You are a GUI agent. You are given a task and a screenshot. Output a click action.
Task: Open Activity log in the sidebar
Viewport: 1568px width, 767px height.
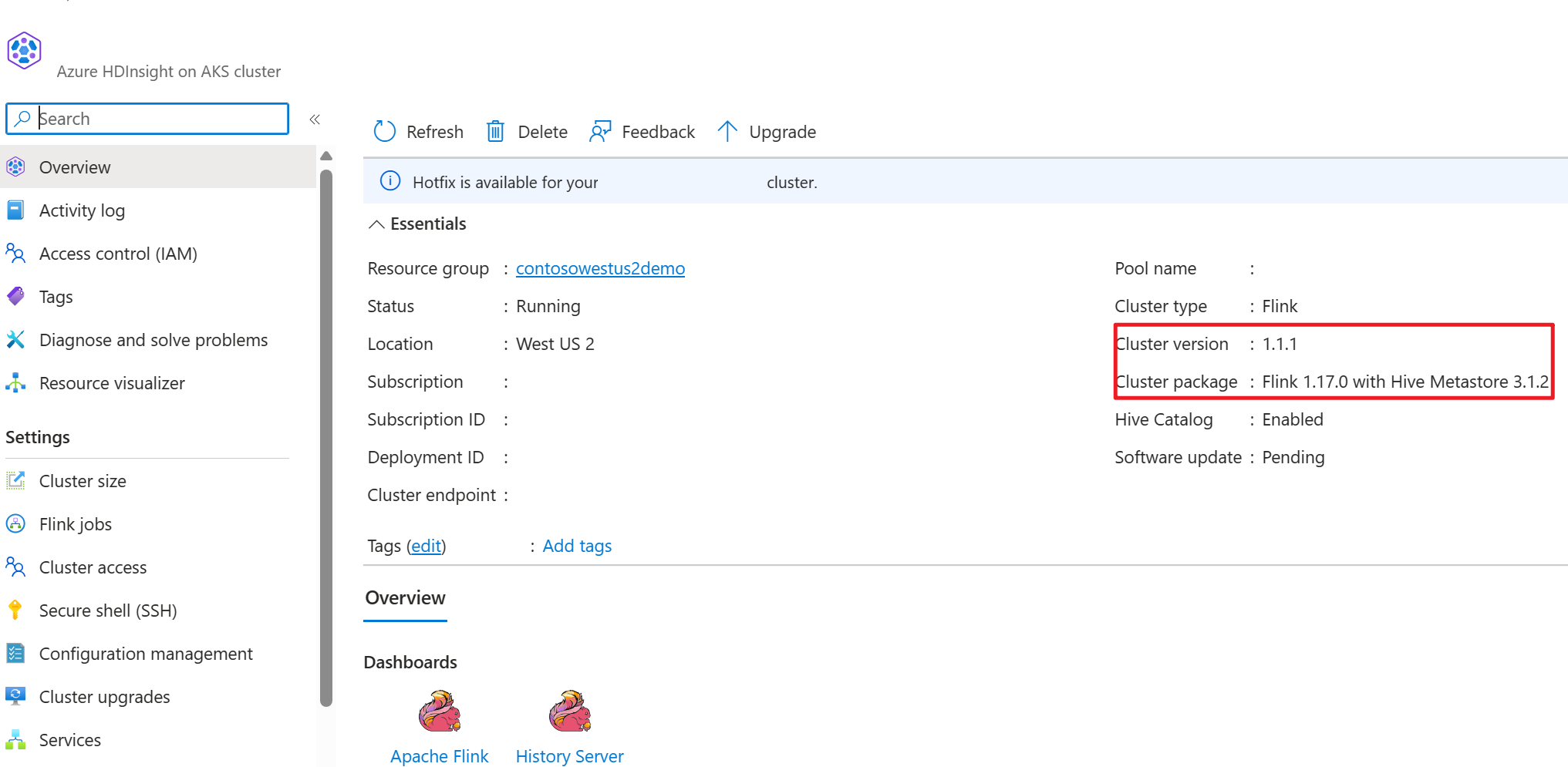(x=158, y=210)
